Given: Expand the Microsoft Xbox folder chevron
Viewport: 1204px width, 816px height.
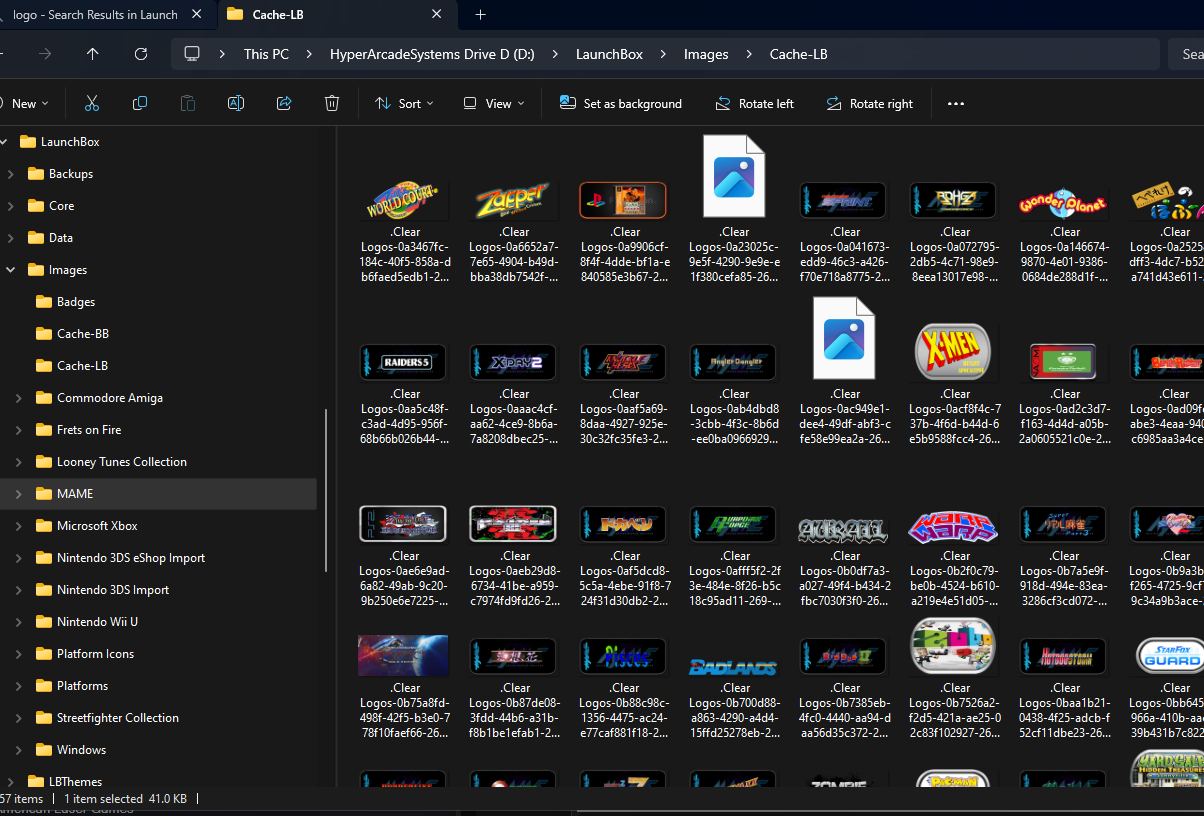Looking at the screenshot, I should point(18,526).
